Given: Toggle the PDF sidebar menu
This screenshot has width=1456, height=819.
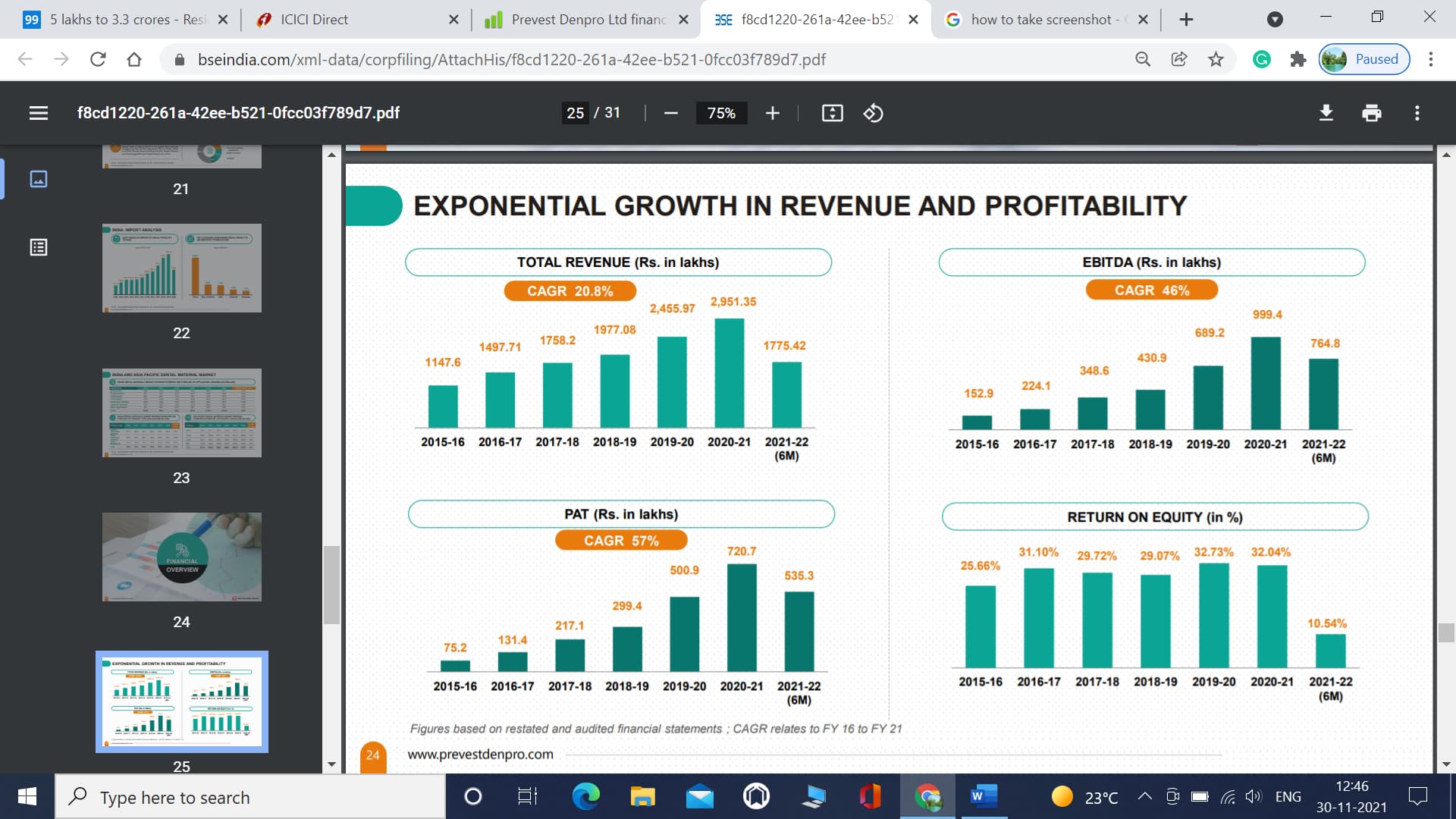Looking at the screenshot, I should tap(39, 113).
